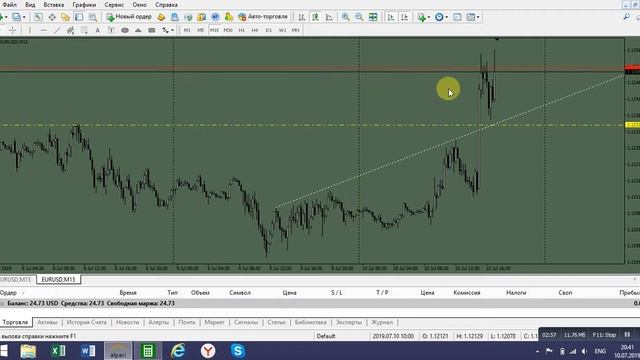Open periods clock icon
This screenshot has width=640, height=360.
439,17
